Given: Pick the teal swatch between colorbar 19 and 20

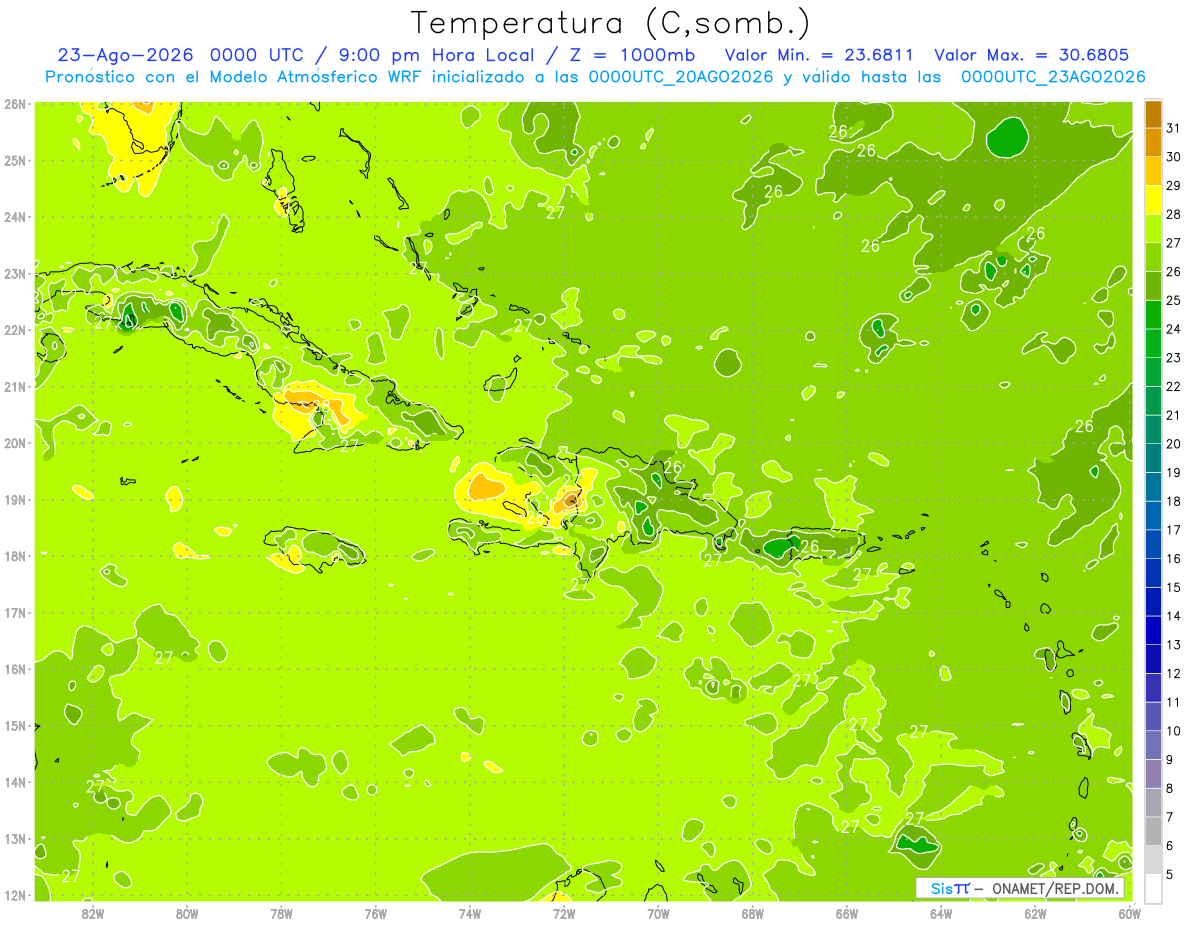Looking at the screenshot, I should coord(1153,458).
